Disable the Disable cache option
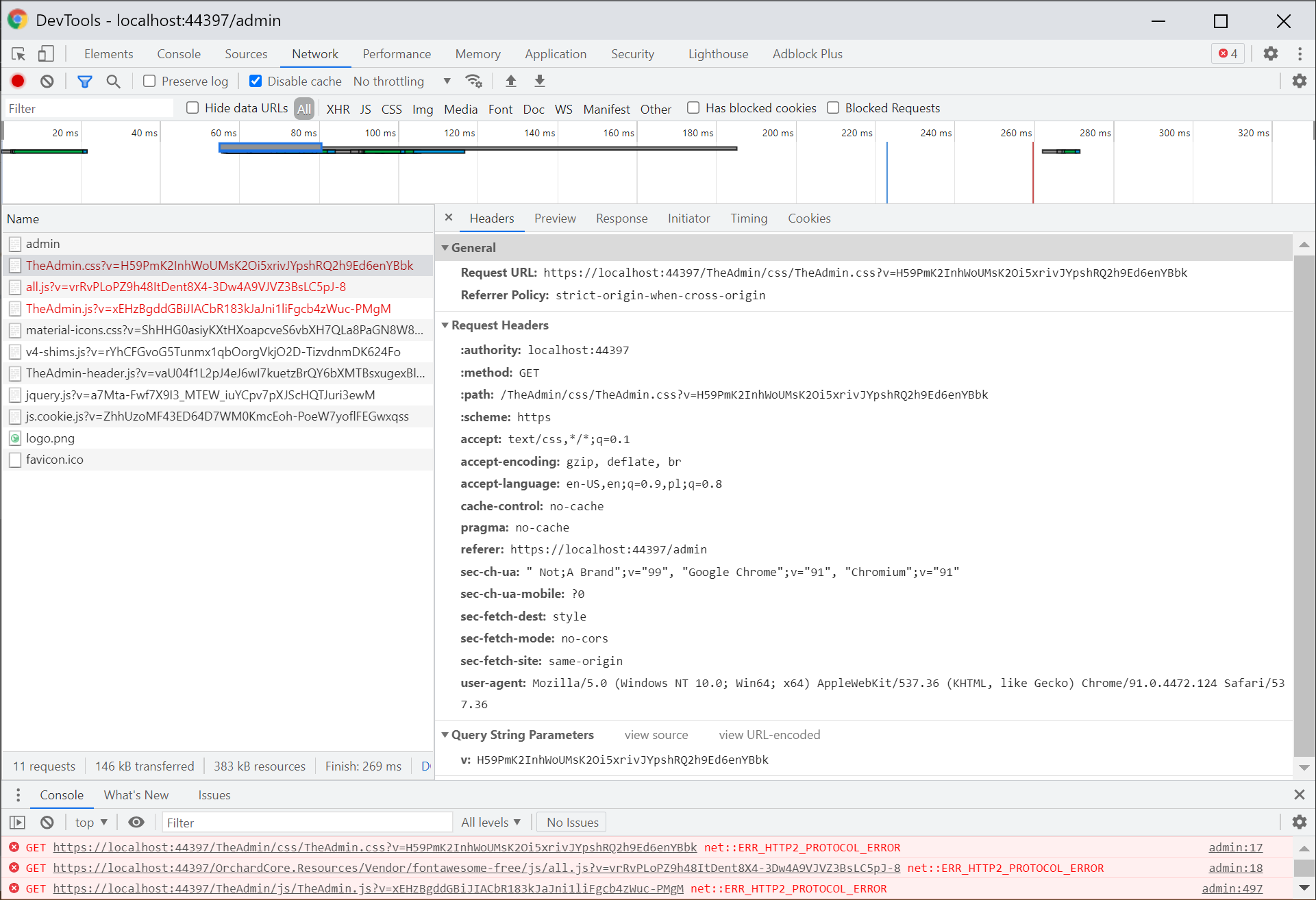This screenshot has width=1316, height=900. tap(255, 81)
